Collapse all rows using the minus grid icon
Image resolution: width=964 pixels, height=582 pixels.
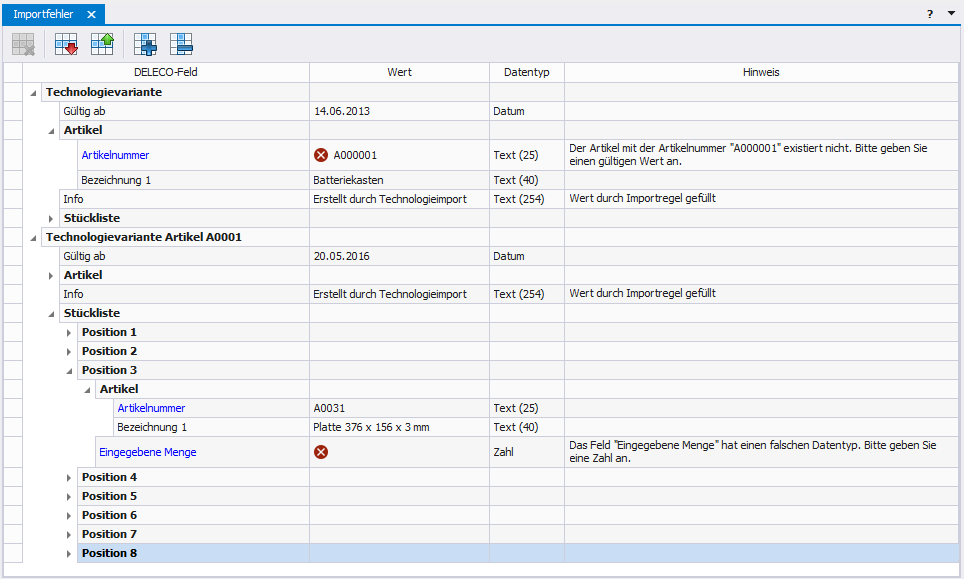[181, 43]
